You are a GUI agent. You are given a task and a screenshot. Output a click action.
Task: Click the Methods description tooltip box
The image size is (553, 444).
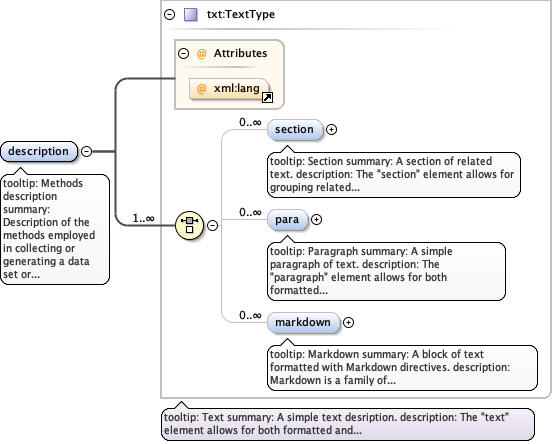tap(55, 229)
